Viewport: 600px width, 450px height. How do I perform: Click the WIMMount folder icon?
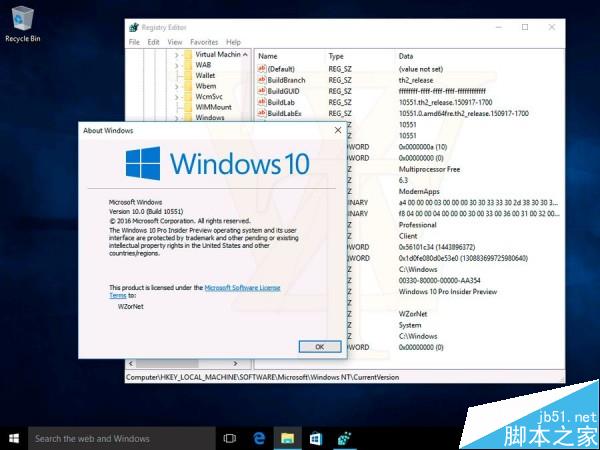coord(188,107)
